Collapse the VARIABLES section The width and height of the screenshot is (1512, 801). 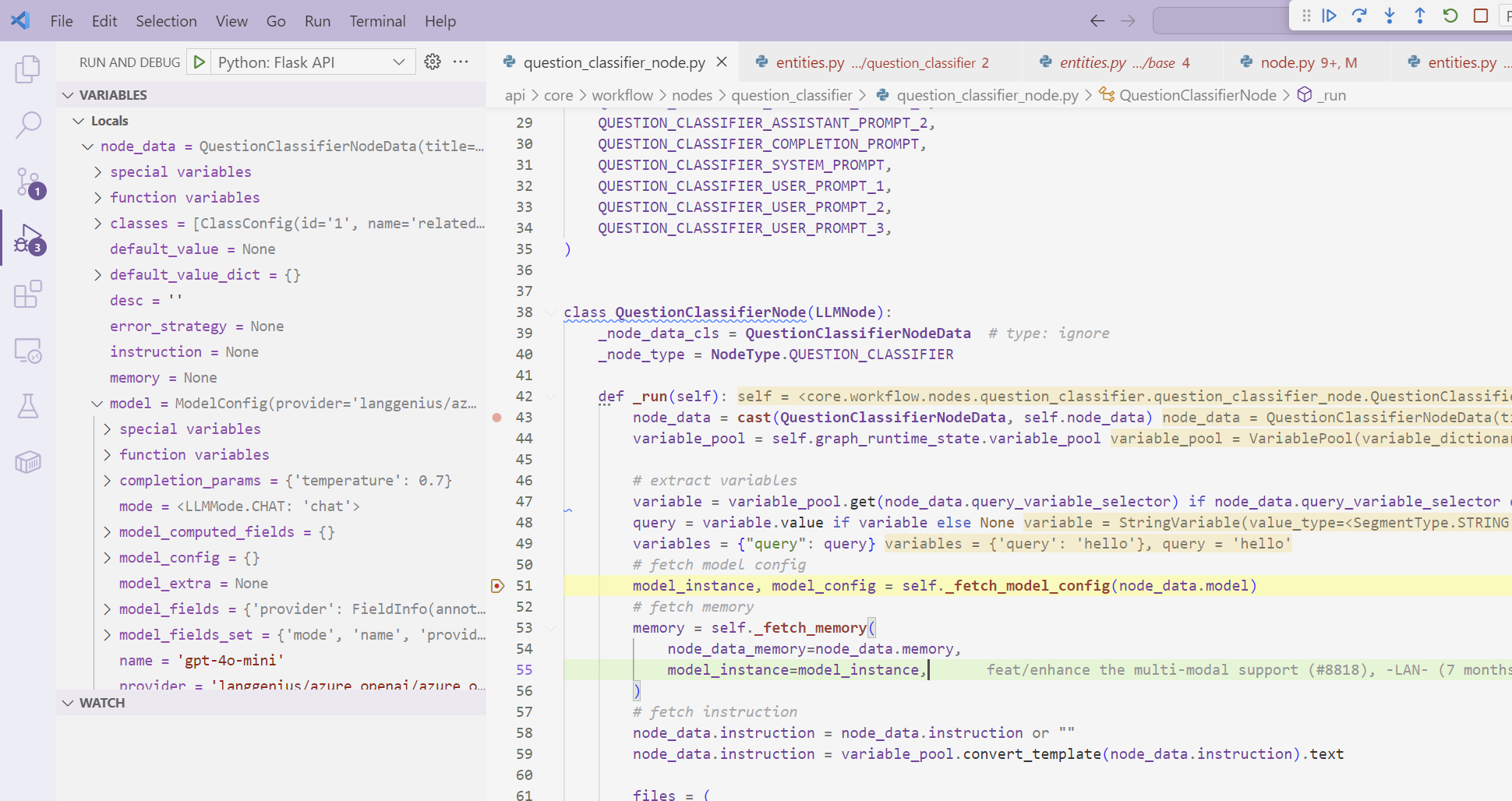click(69, 95)
